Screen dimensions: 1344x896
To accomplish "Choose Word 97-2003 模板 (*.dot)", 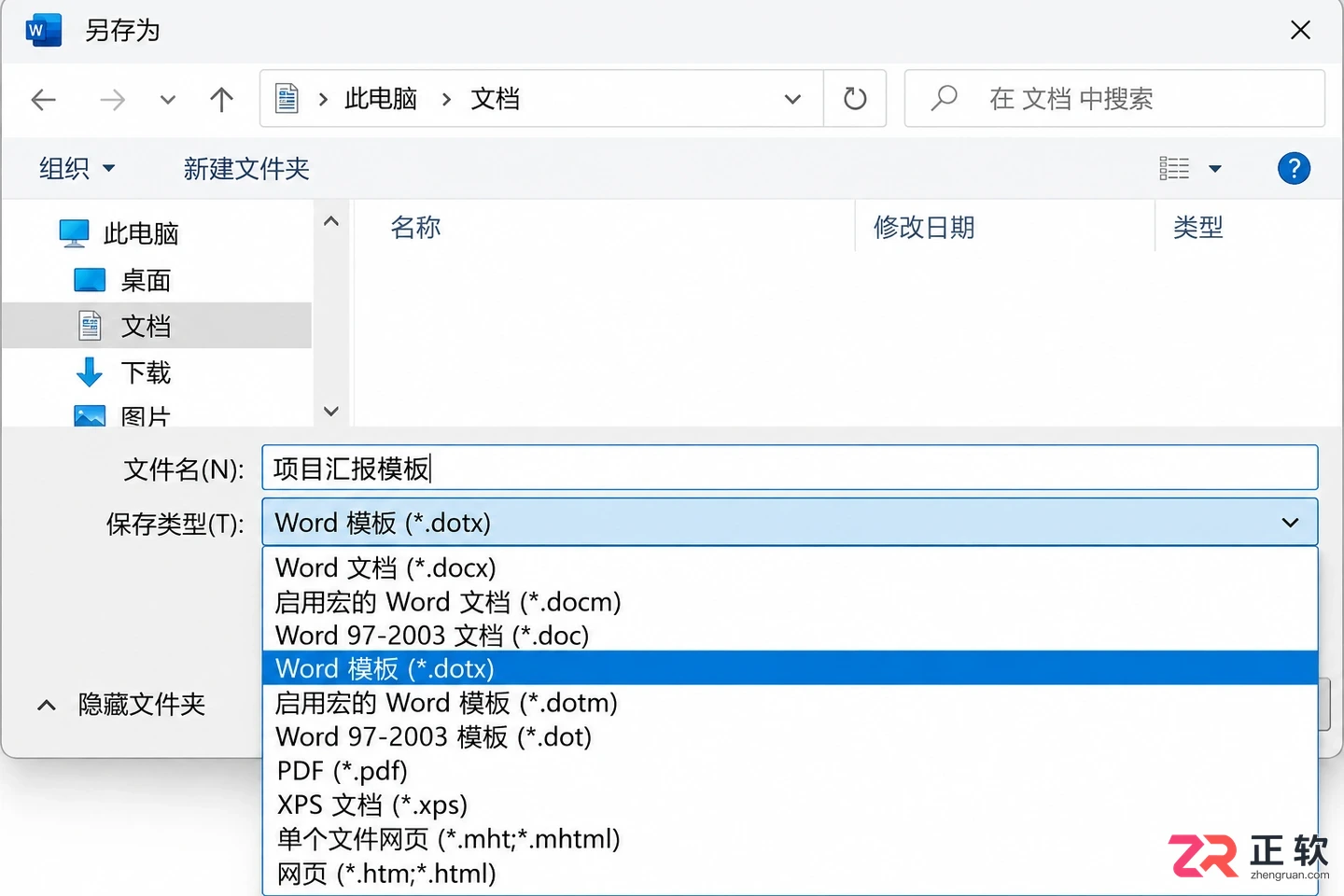I will pyautogui.click(x=790, y=736).
